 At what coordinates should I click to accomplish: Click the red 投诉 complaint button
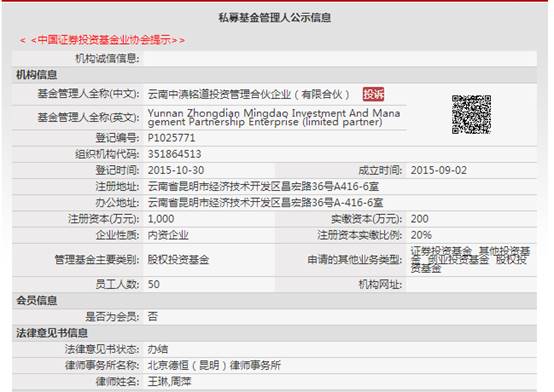tap(373, 94)
